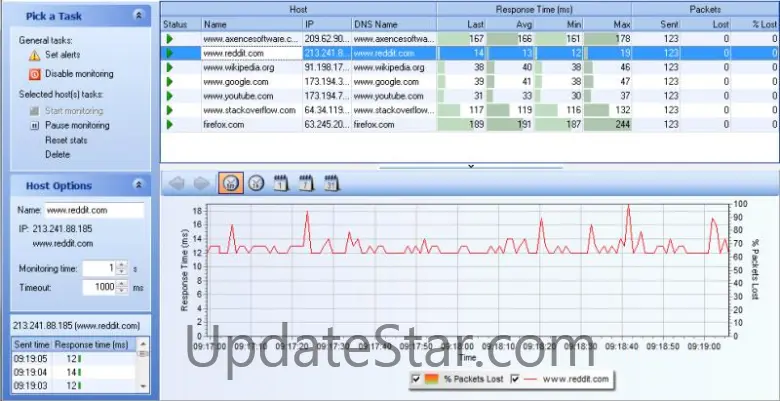Click status arrow for www.axencesoftware row
Viewport: 780px width, 401px height.
(x=170, y=38)
